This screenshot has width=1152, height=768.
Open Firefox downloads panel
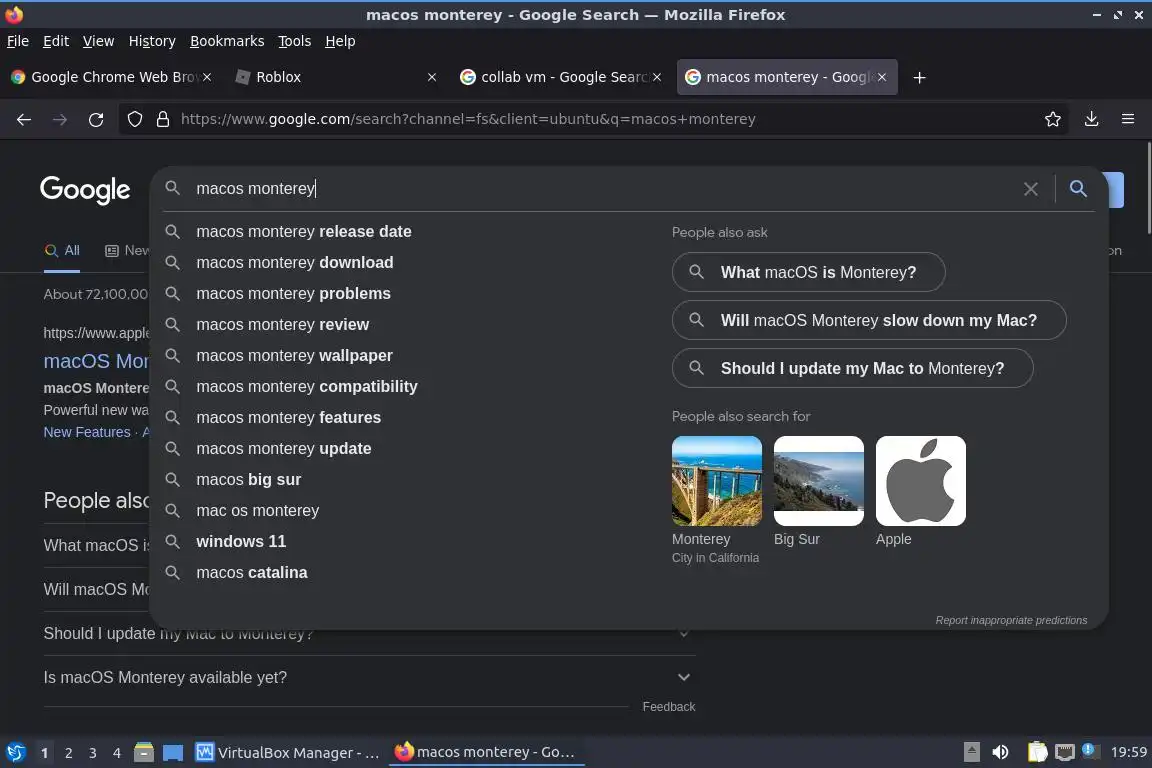[1091, 119]
